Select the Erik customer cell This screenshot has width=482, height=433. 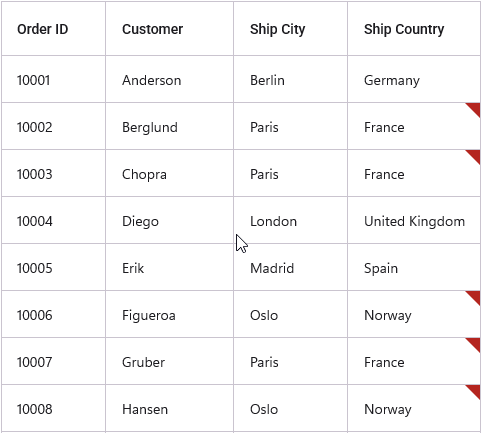pyautogui.click(x=169, y=267)
